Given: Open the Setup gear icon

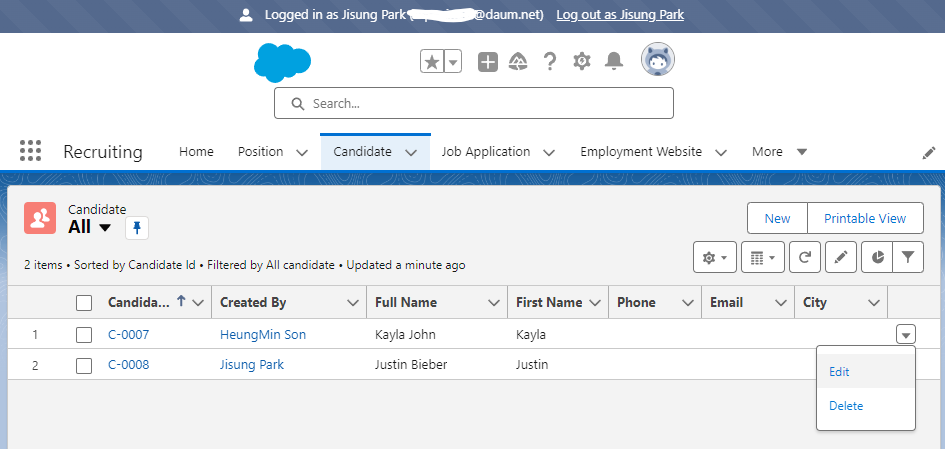Looking at the screenshot, I should point(581,62).
